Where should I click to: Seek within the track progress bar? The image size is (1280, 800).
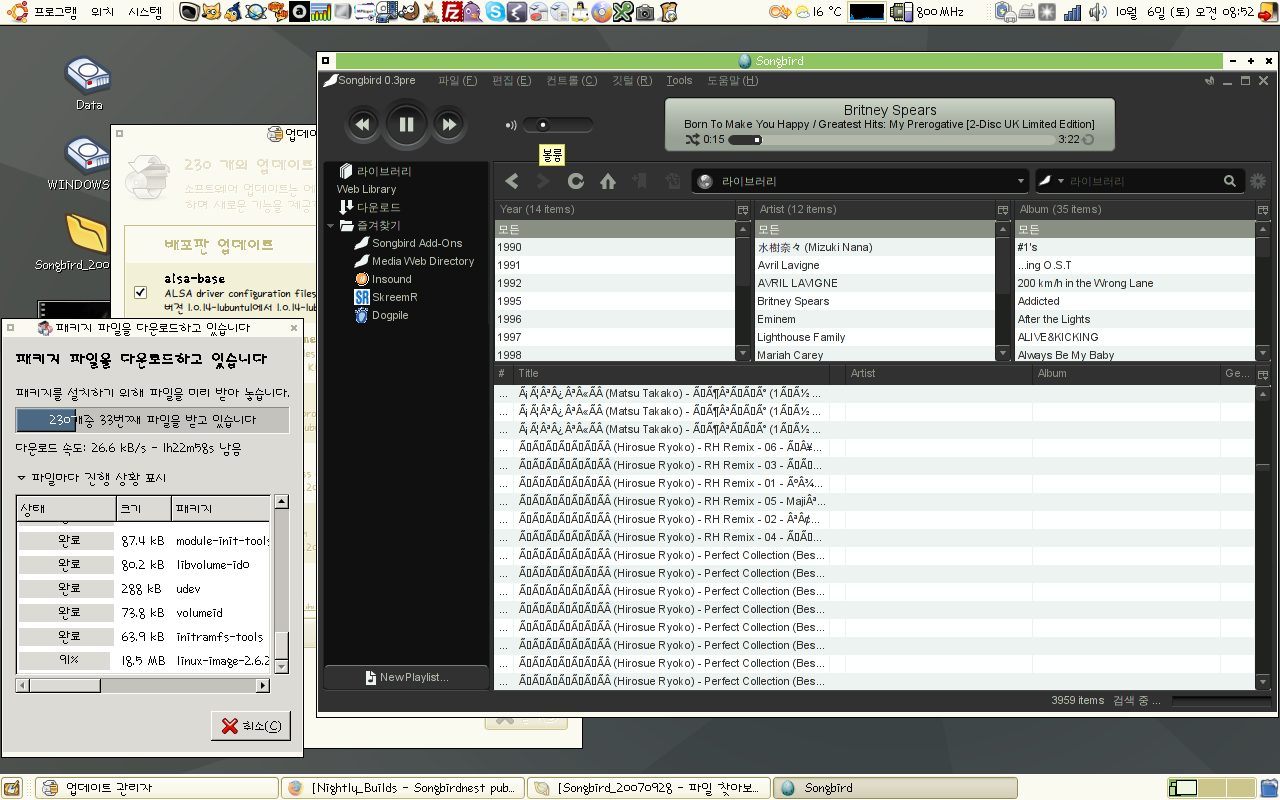(890, 140)
